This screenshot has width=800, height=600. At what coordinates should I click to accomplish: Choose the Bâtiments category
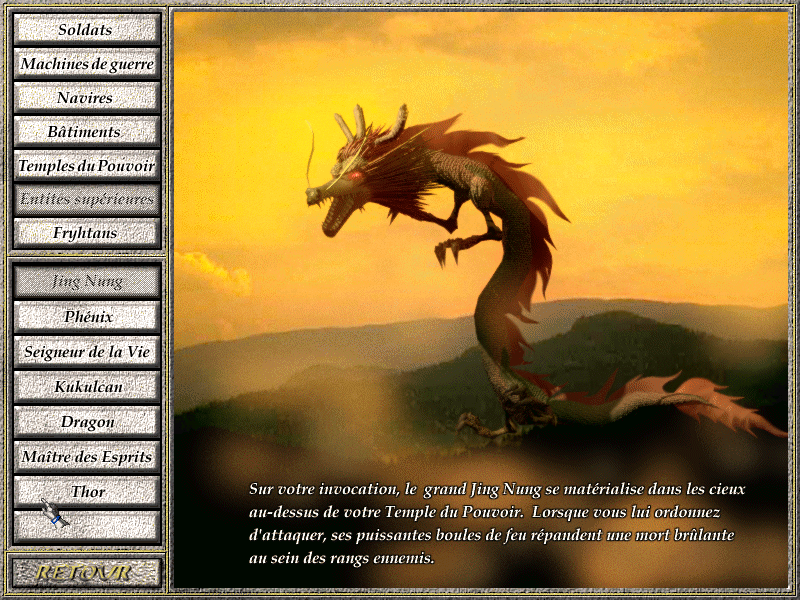(87, 131)
